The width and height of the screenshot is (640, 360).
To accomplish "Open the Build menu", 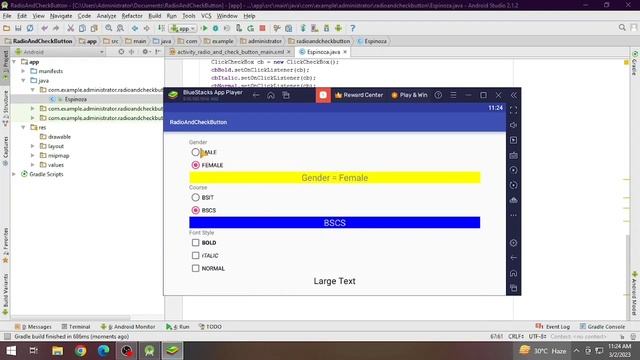I will click(155, 16).
